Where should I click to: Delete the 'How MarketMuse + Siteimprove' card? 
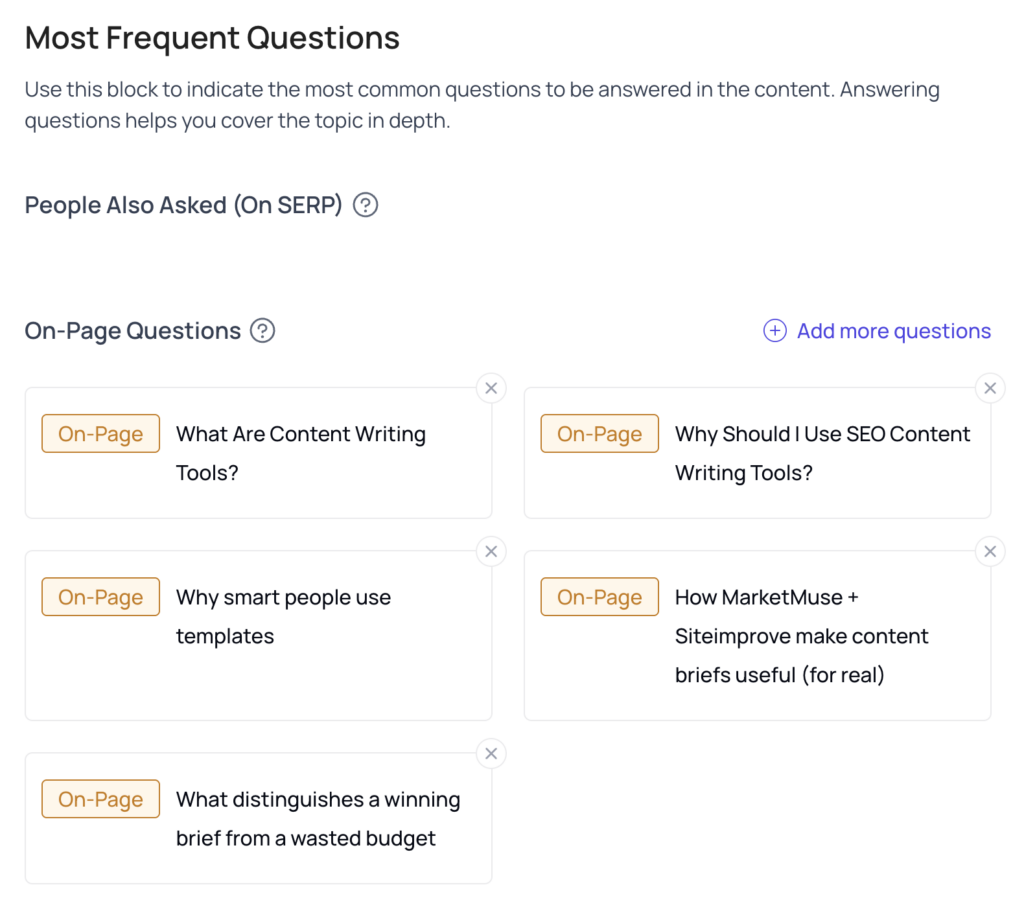(x=990, y=552)
